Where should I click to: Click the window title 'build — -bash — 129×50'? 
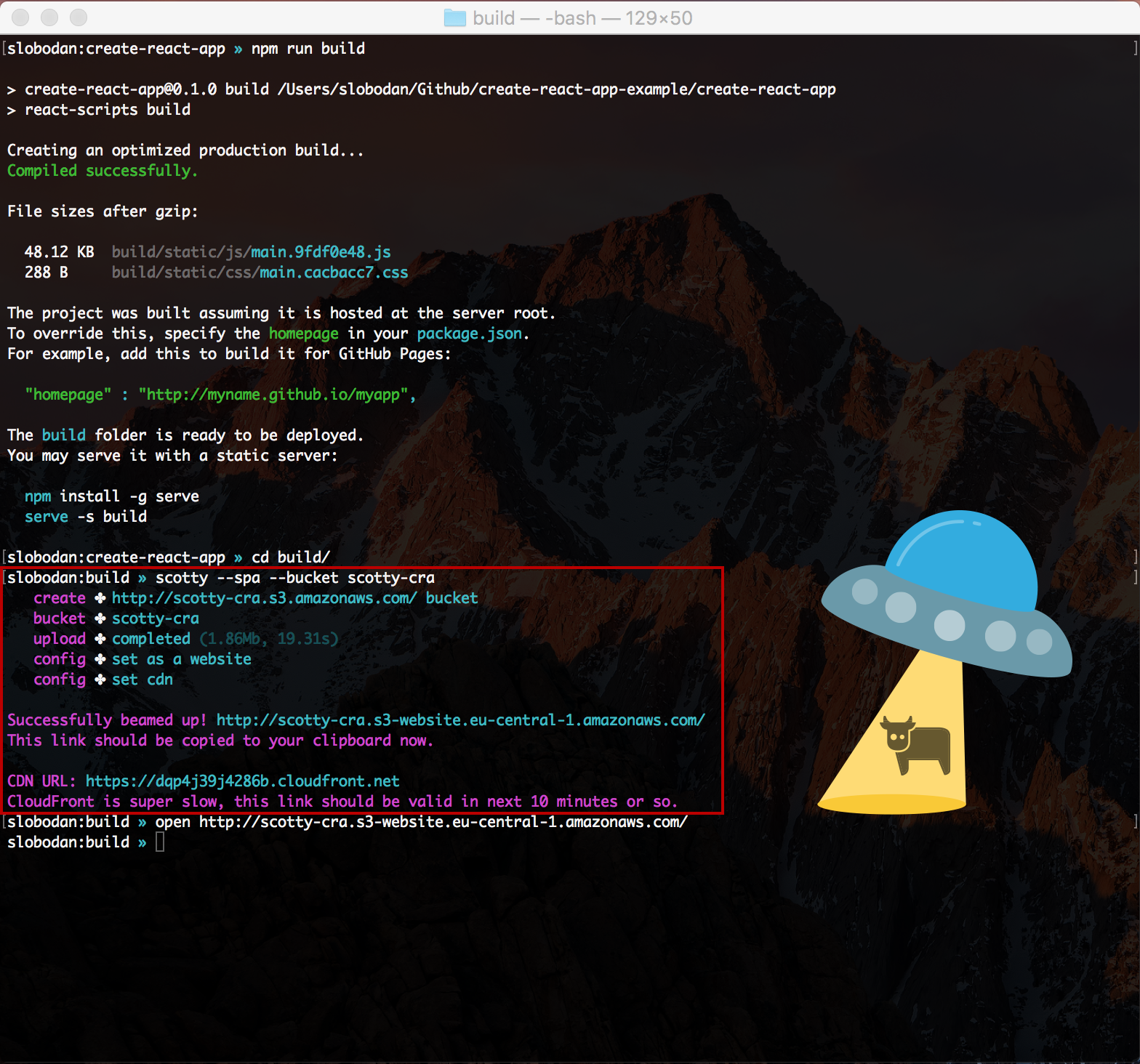[582, 18]
